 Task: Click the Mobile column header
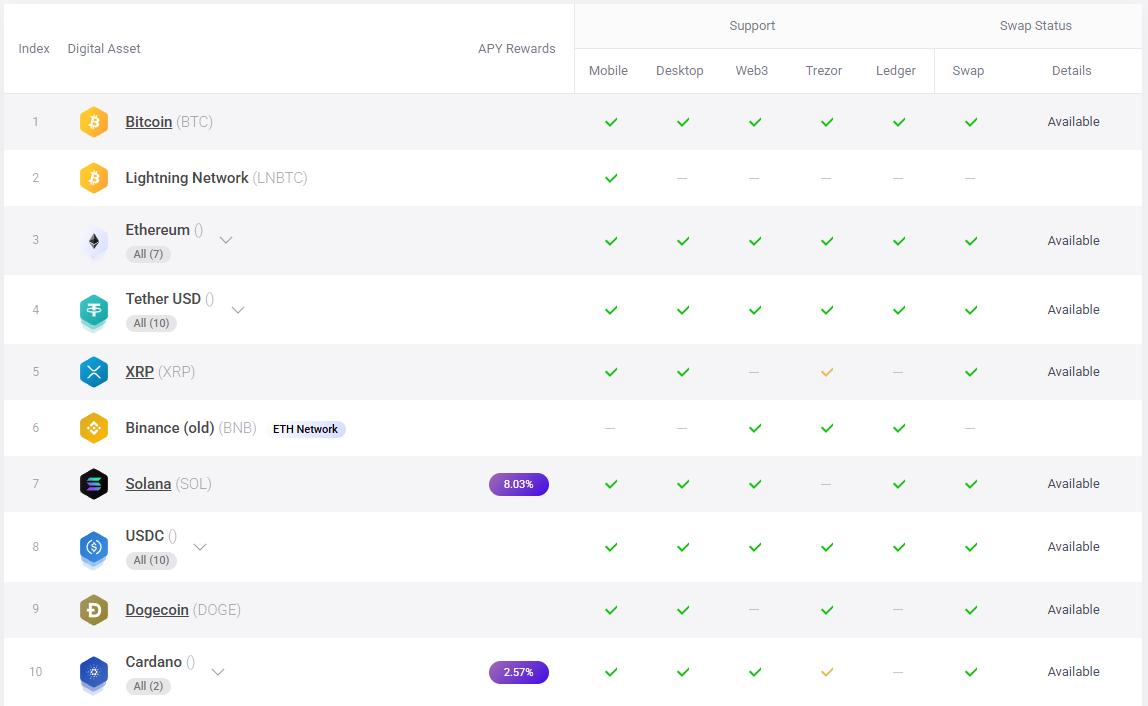click(x=608, y=70)
